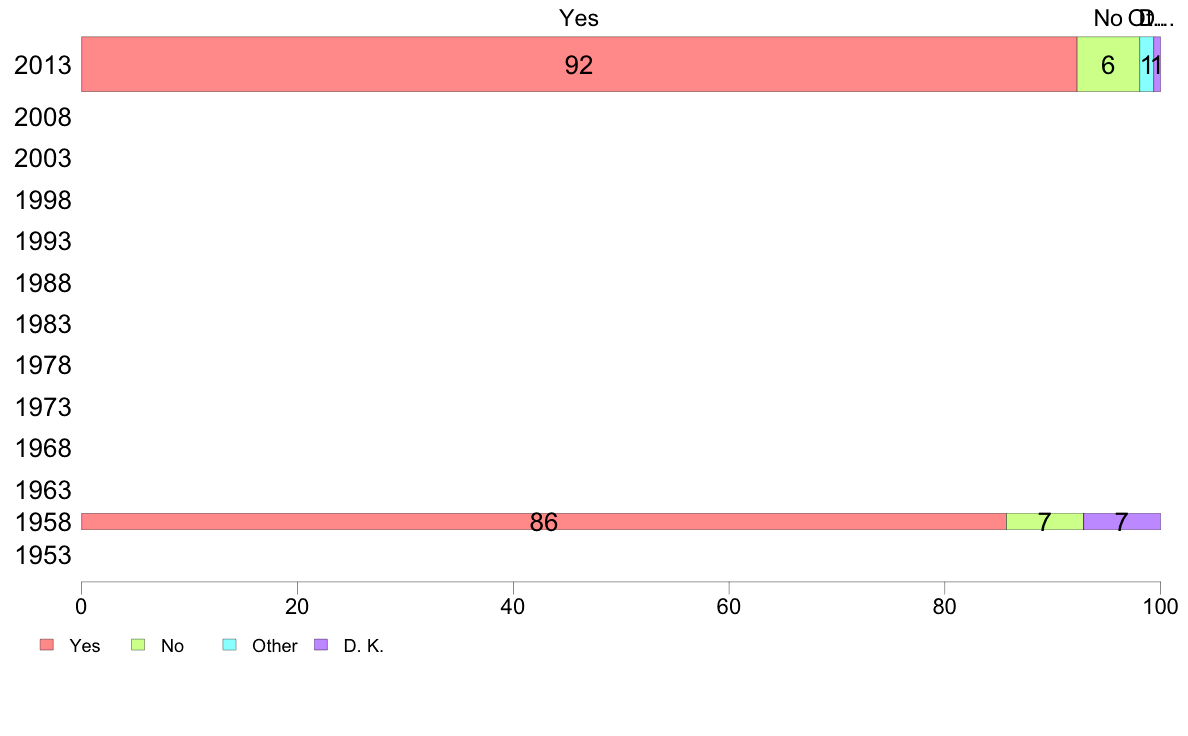This screenshot has height=736, width=1188.
Task: Click the cyan Other legend swatch
Action: coord(230,644)
